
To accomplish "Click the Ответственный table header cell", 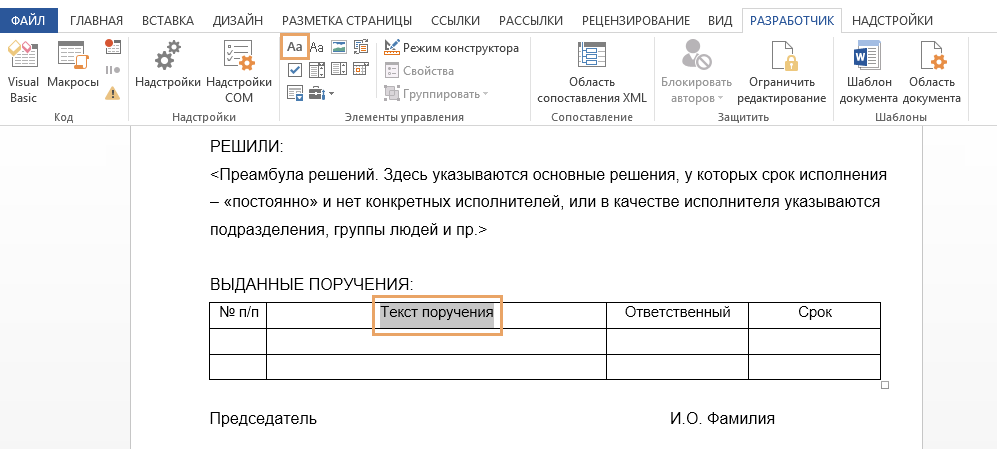I will pyautogui.click(x=677, y=313).
